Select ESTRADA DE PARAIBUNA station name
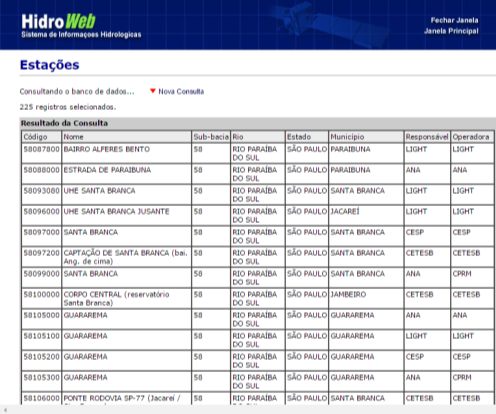Viewport: 496px width, 414px height. 107,170
